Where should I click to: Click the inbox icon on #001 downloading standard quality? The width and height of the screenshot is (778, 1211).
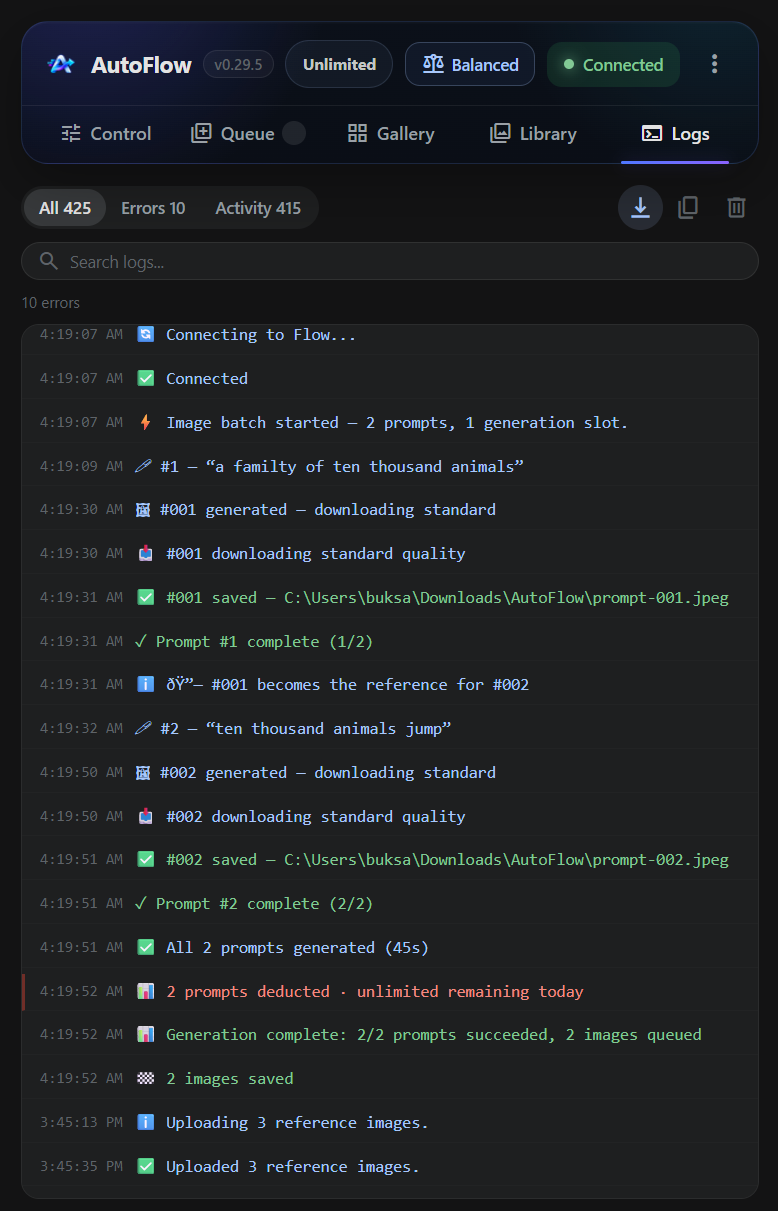point(146,553)
